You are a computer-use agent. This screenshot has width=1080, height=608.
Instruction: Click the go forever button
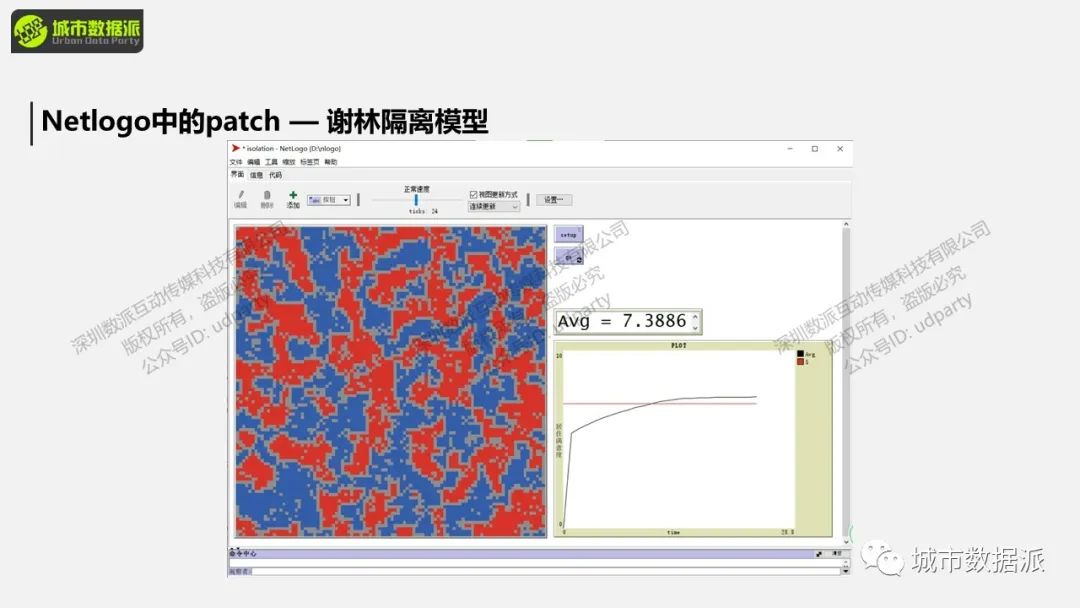click(x=569, y=257)
